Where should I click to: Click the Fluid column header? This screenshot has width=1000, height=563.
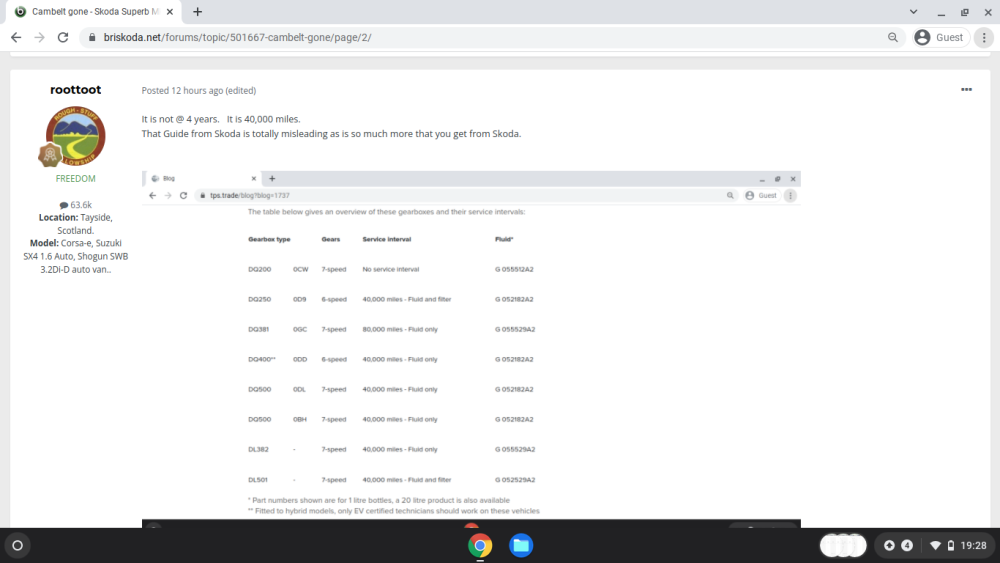click(504, 239)
